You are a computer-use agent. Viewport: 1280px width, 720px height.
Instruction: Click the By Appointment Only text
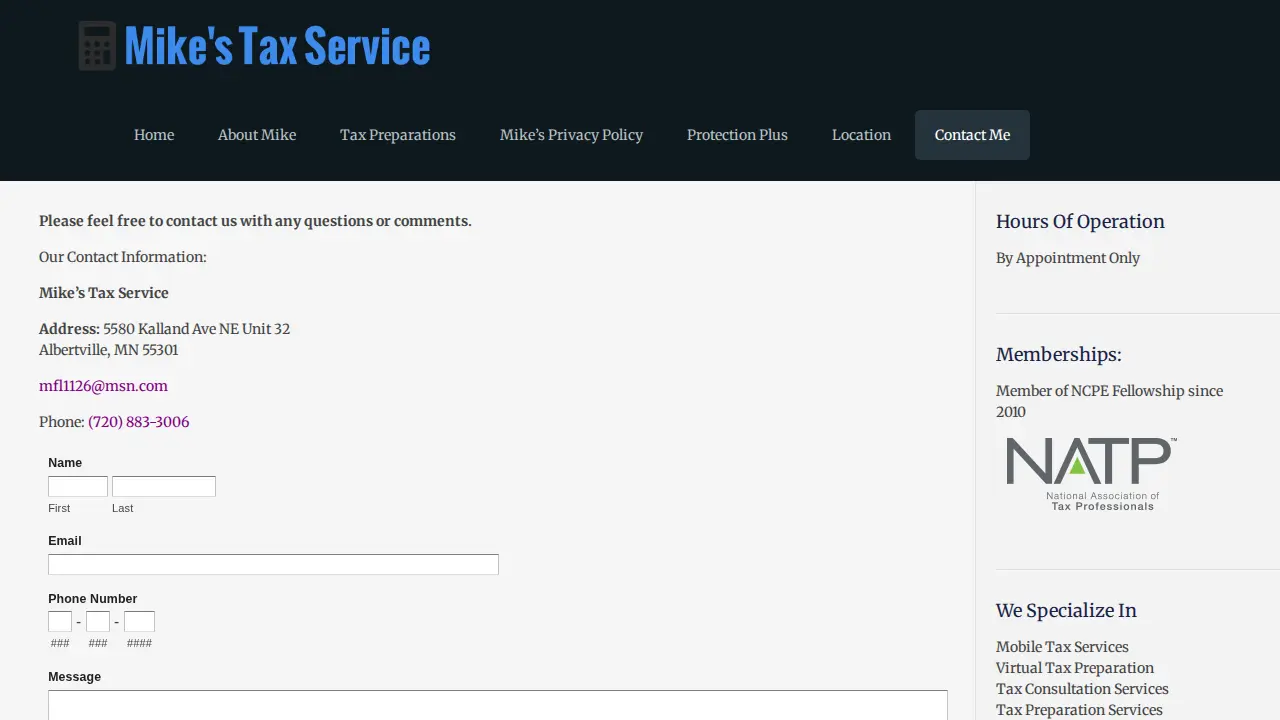(1068, 258)
